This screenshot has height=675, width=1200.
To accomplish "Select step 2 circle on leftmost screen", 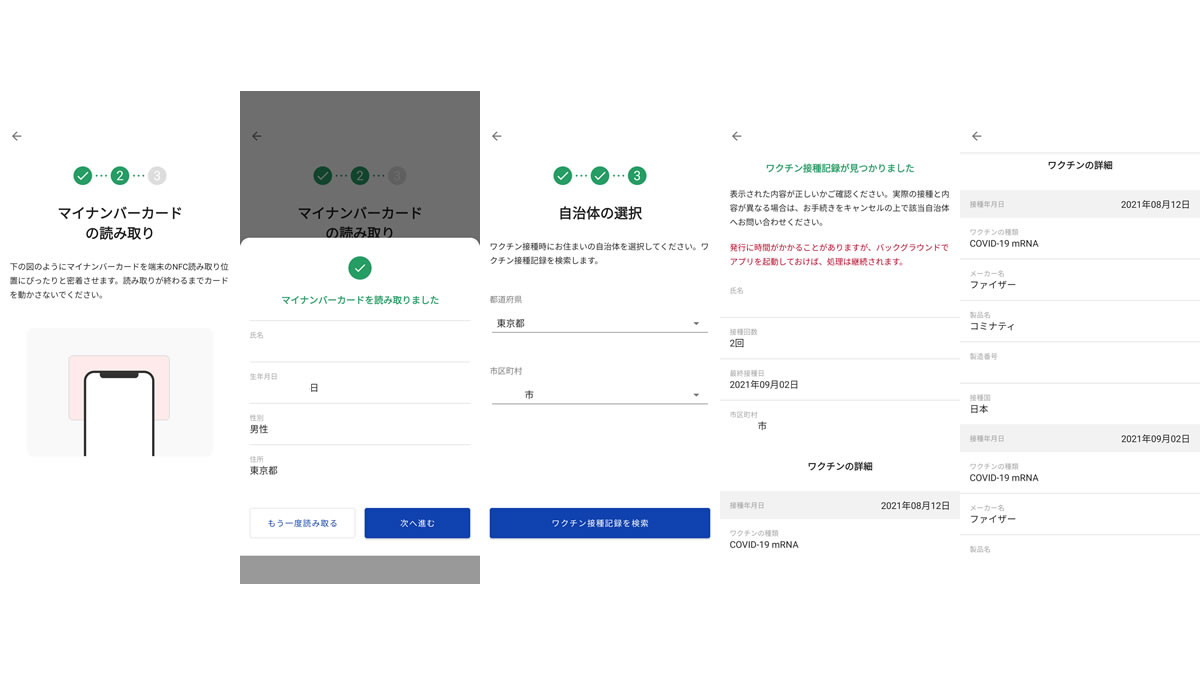I will coord(120,176).
